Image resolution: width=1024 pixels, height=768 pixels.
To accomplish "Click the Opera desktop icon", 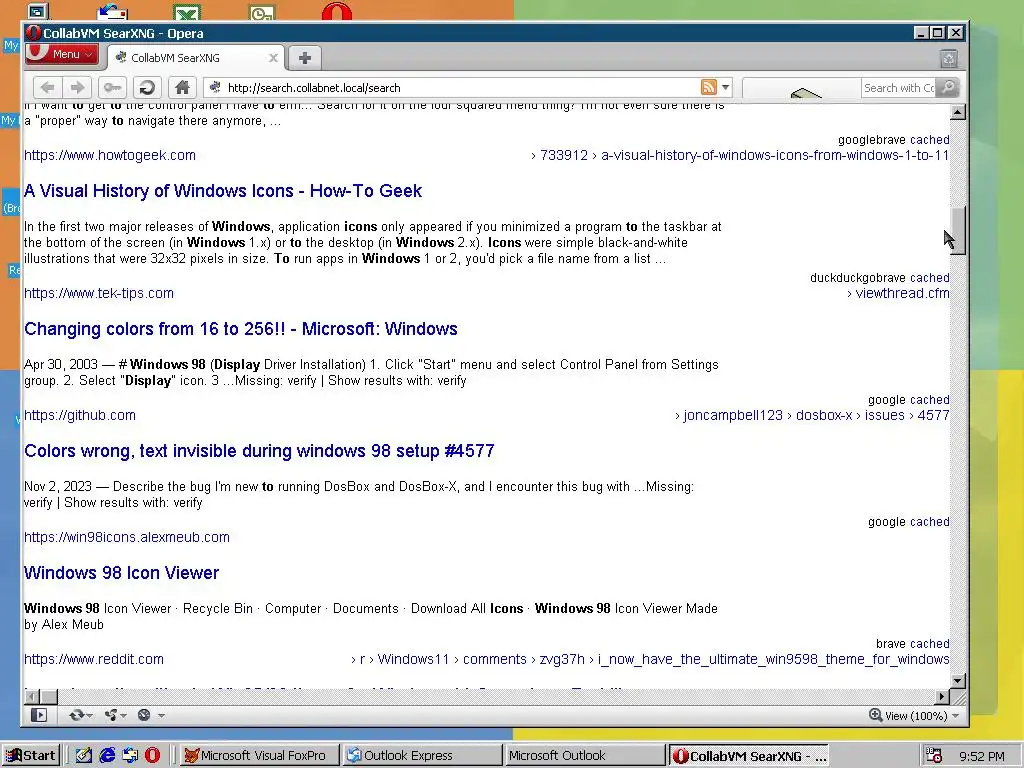I will pyautogui.click(x=337, y=12).
